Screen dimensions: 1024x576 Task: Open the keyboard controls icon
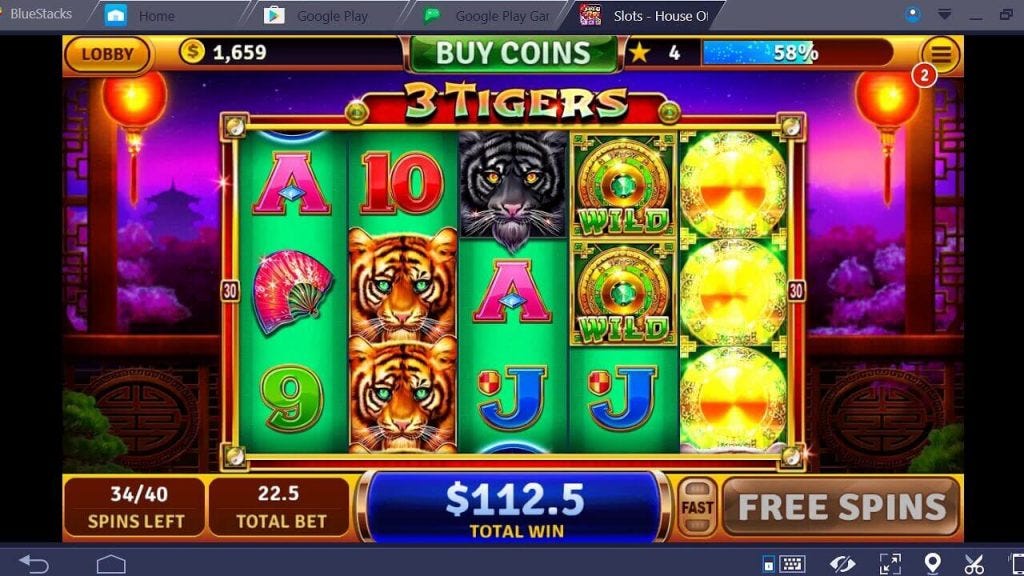point(792,564)
